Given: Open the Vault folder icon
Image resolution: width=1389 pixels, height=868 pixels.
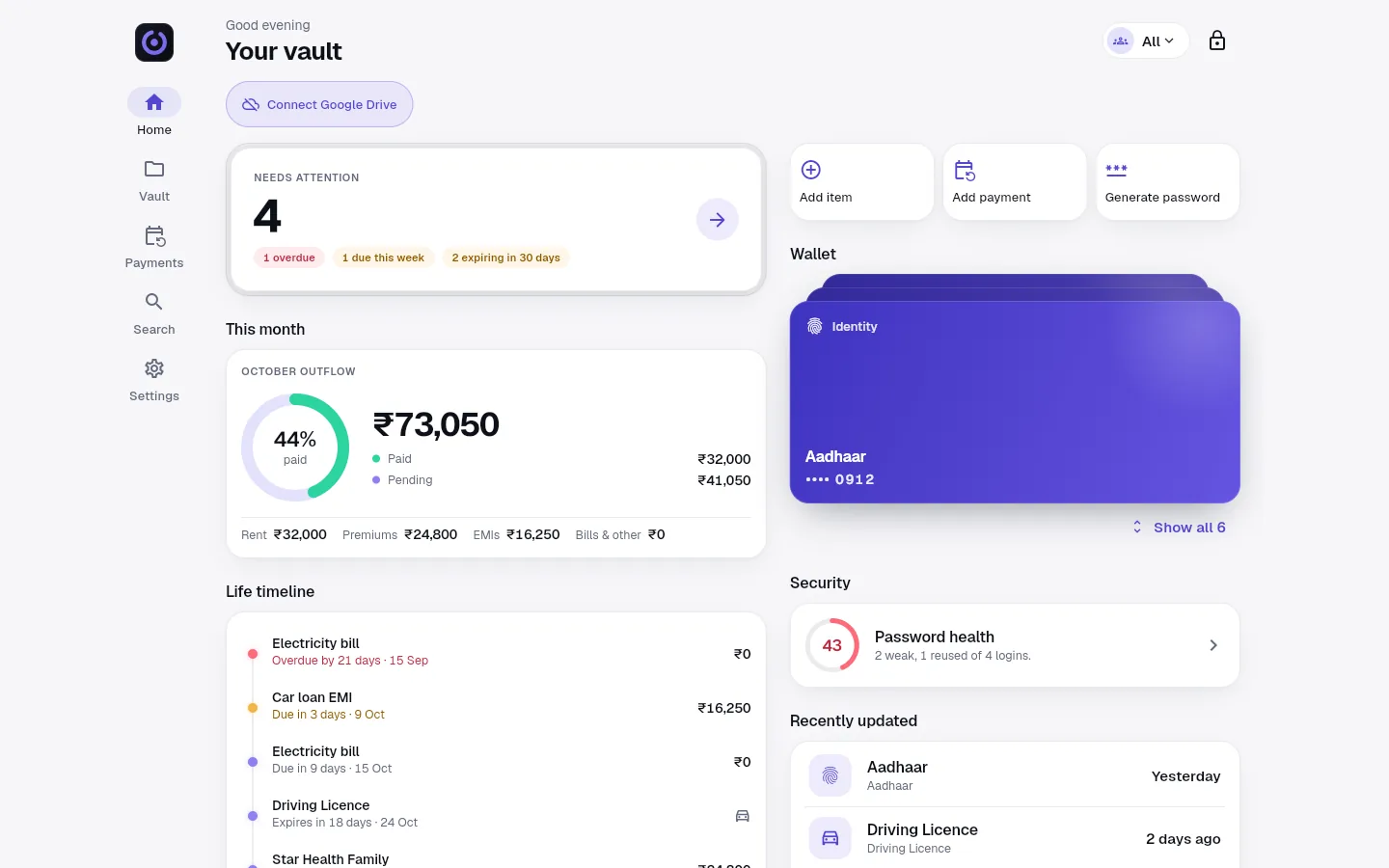Looking at the screenshot, I should [x=154, y=169].
